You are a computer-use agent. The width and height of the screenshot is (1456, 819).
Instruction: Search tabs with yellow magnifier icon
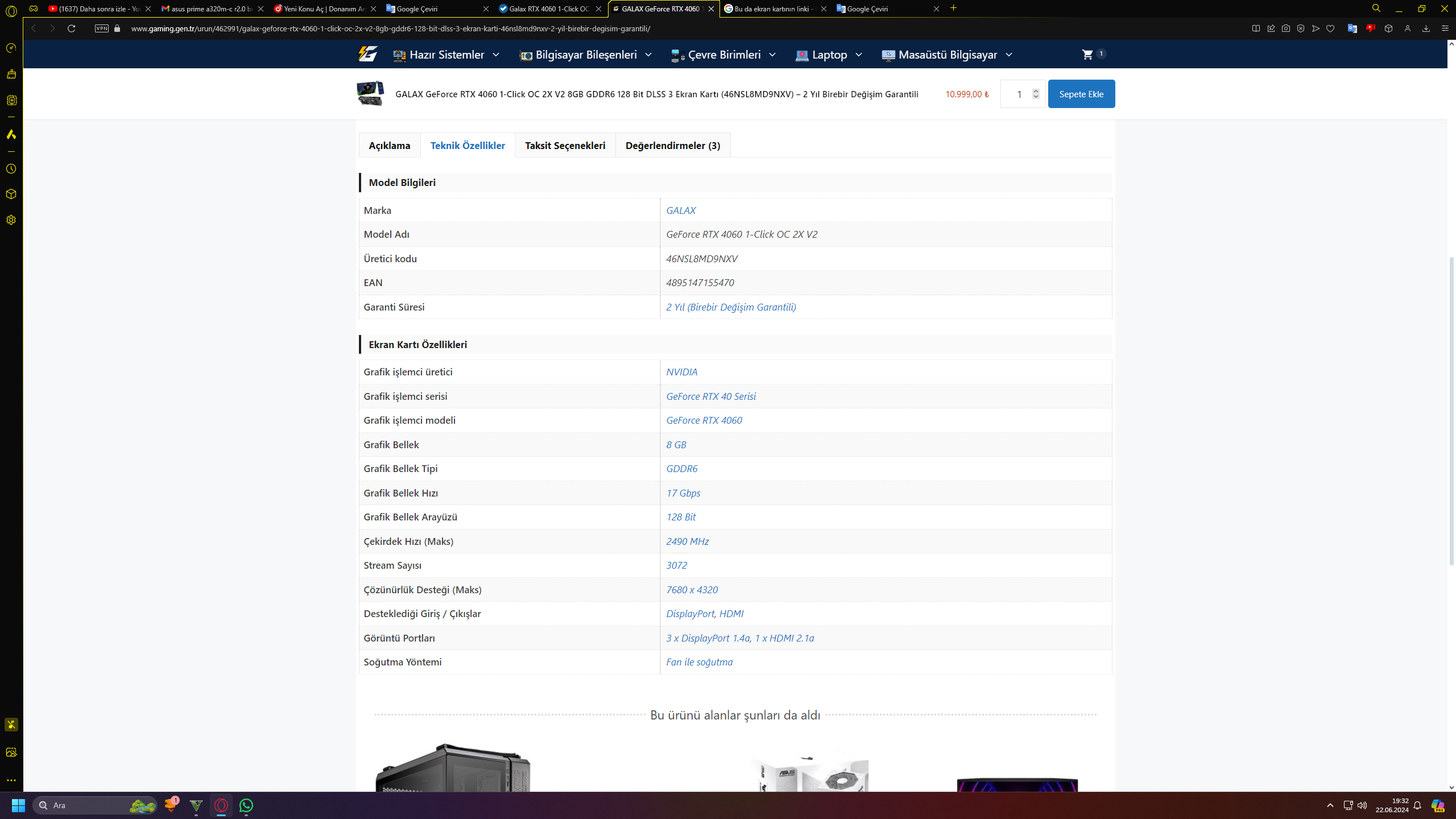pyautogui.click(x=1376, y=9)
